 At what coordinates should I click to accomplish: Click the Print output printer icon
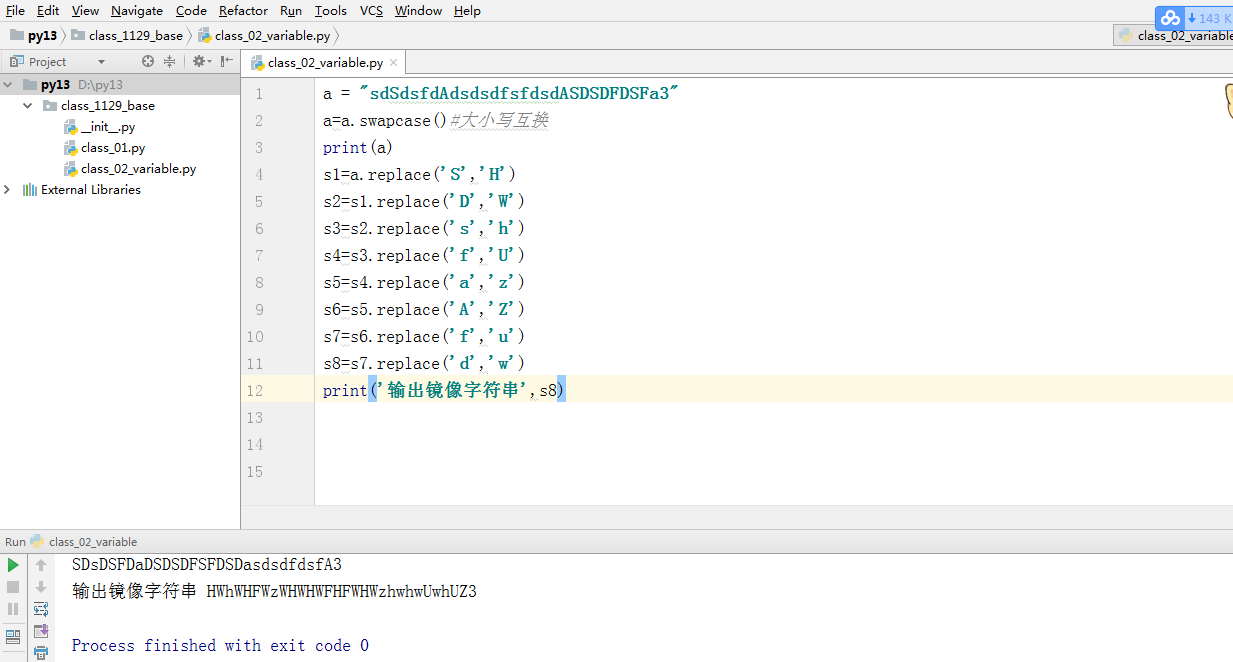tap(41, 653)
